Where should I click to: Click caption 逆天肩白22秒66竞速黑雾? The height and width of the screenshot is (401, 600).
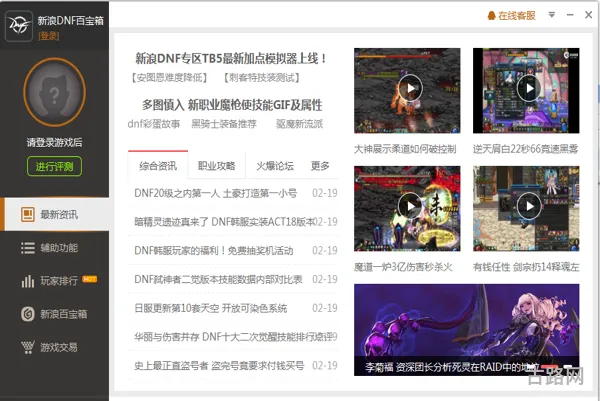tap(526, 149)
